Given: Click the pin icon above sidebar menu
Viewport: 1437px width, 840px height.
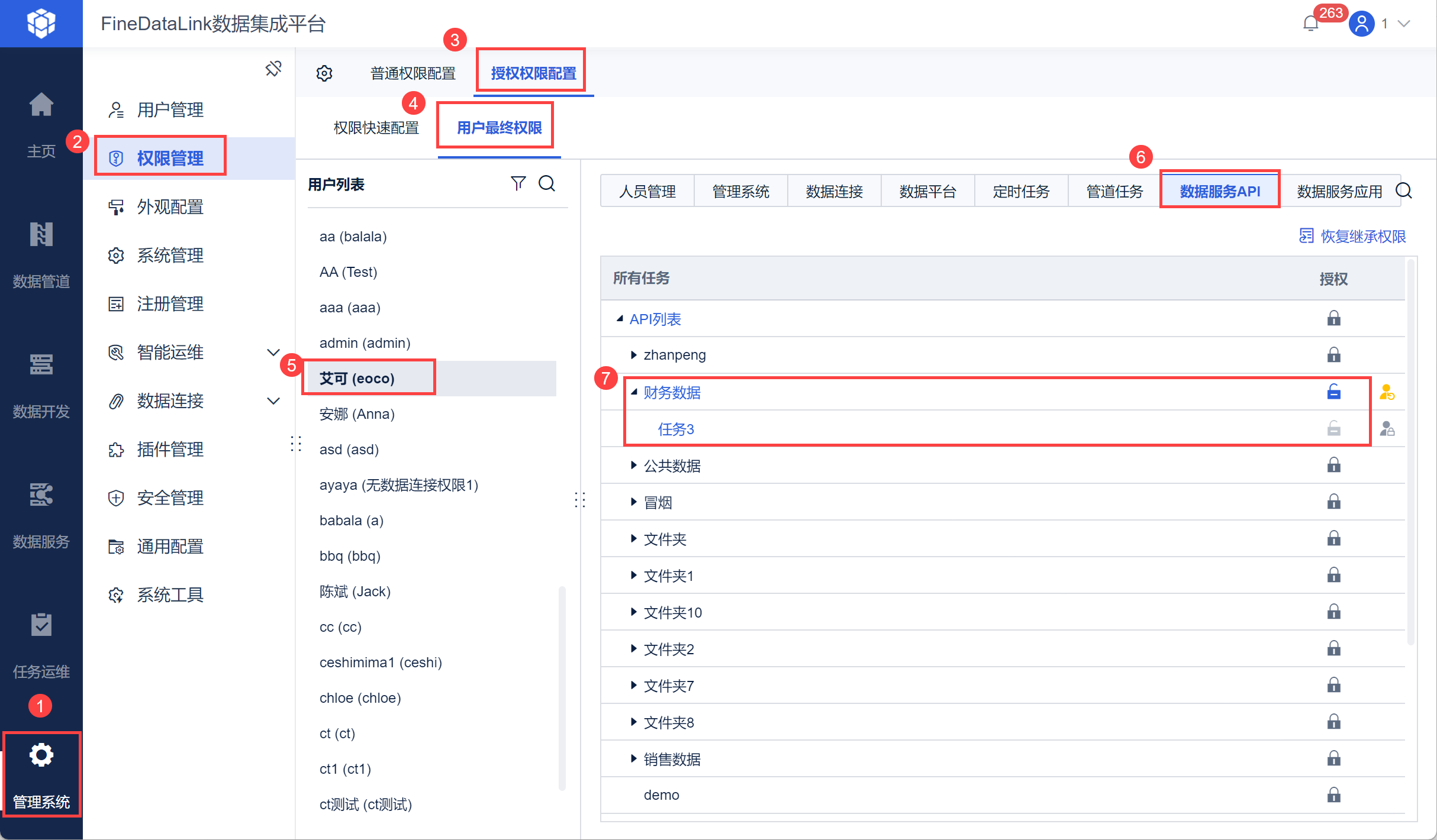Looking at the screenshot, I should (273, 69).
